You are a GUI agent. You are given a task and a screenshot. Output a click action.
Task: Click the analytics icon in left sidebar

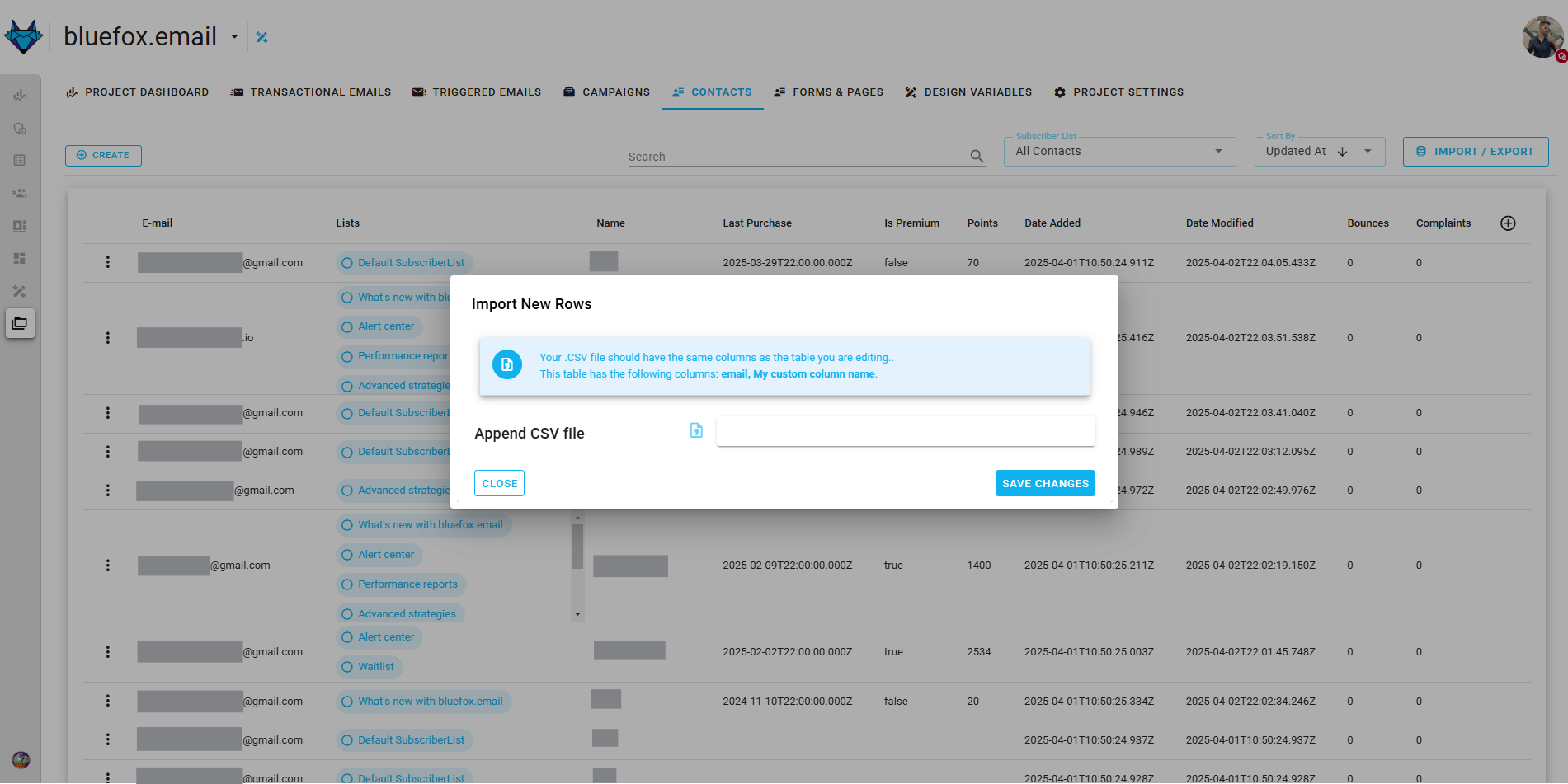tap(20, 129)
